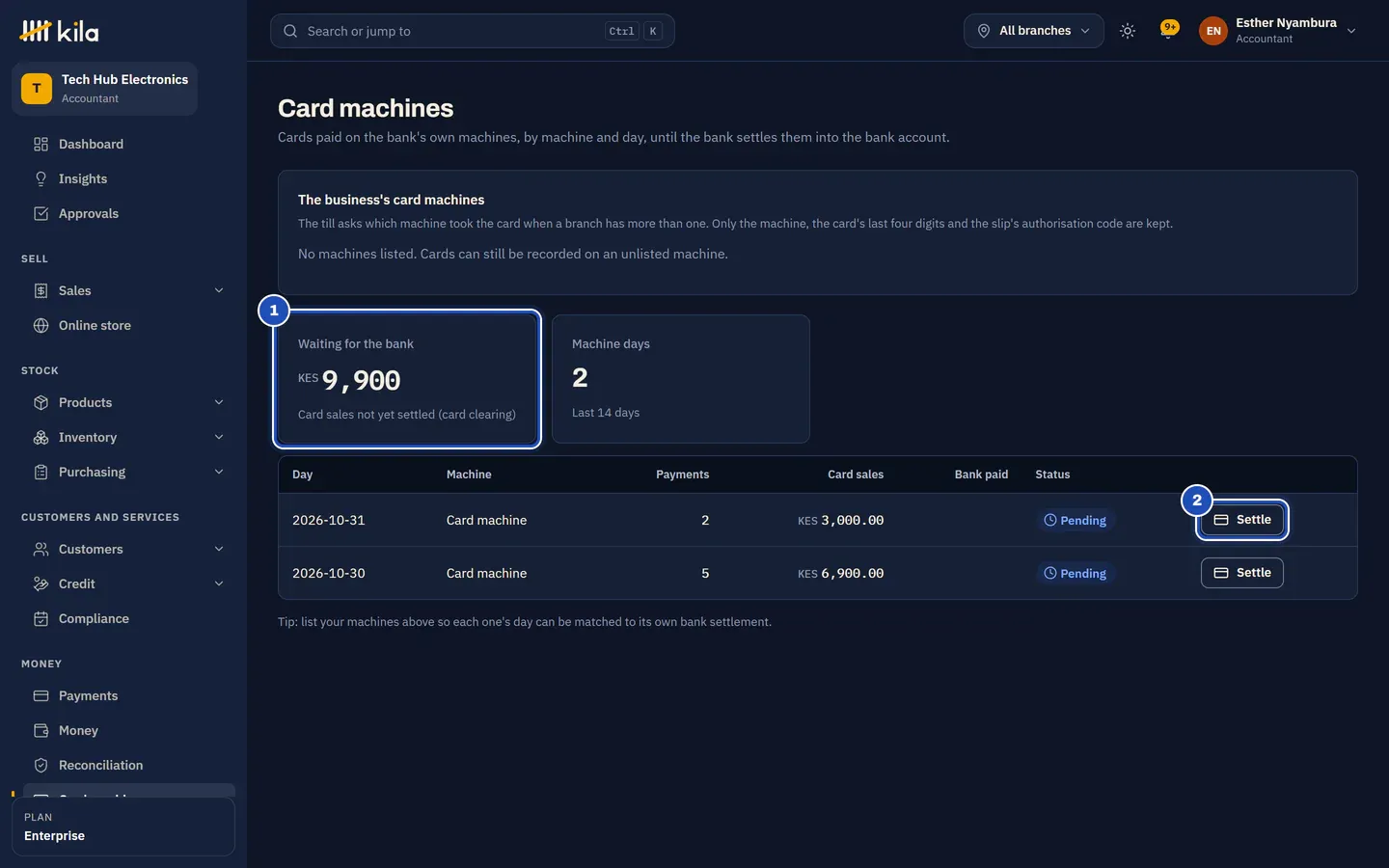Viewport: 1389px width, 868px height.
Task: Expand the Products menu chevron
Action: pyautogui.click(x=219, y=402)
